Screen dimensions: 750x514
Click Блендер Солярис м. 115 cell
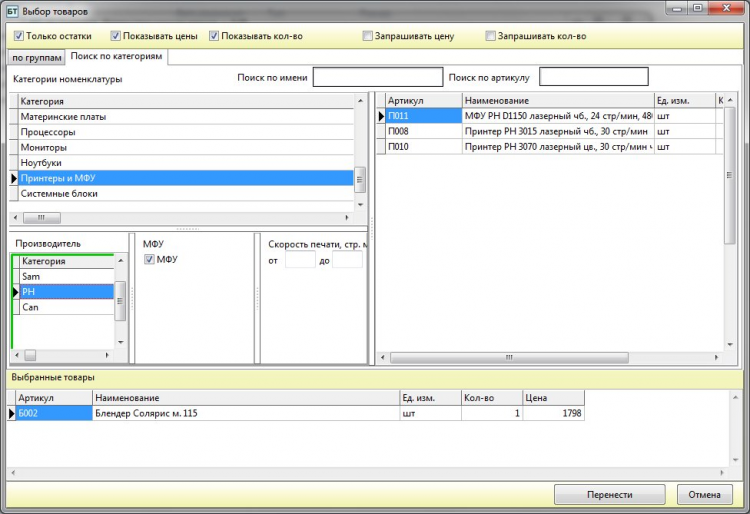[x=246, y=413]
